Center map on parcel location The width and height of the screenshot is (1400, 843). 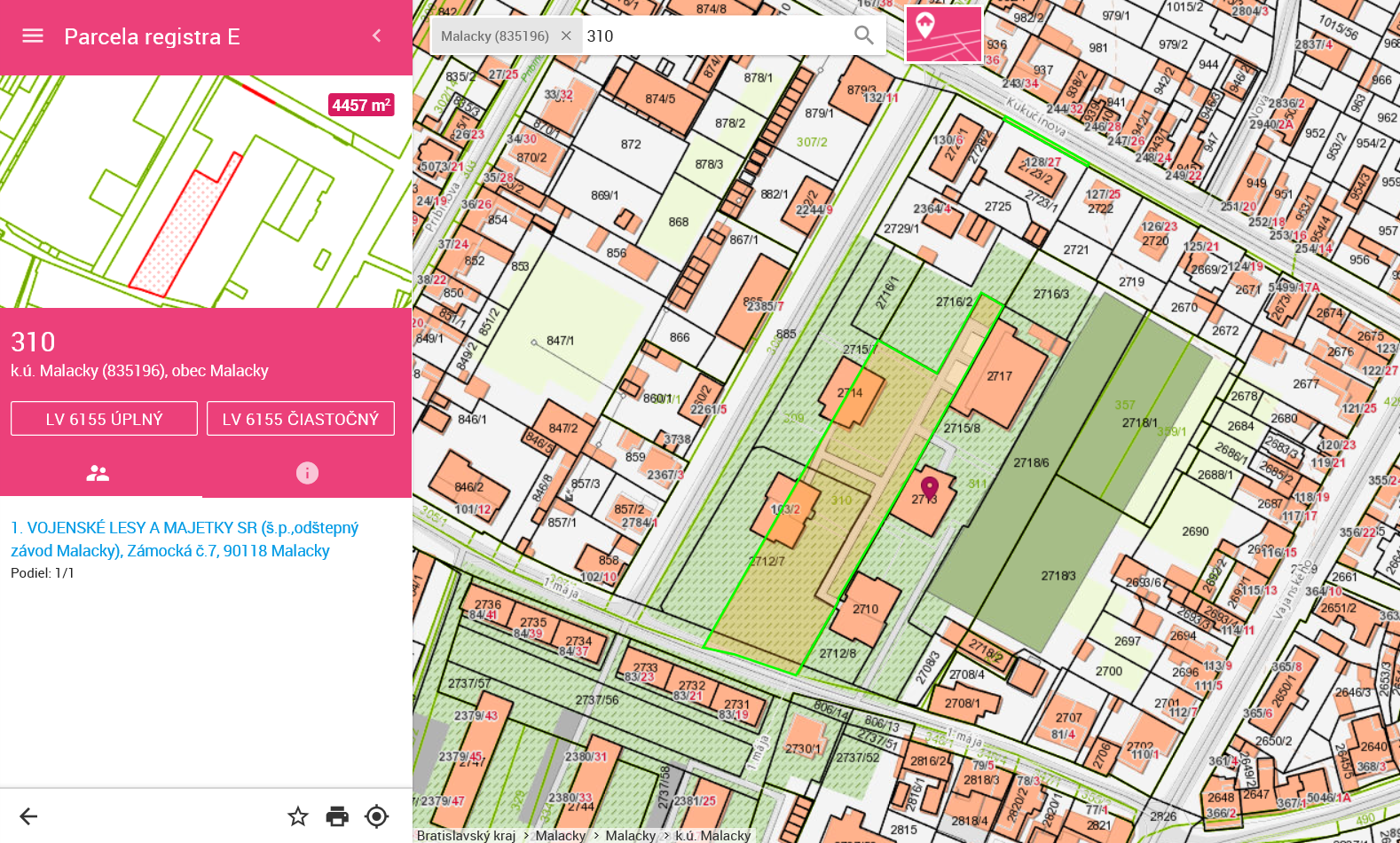[x=377, y=816]
